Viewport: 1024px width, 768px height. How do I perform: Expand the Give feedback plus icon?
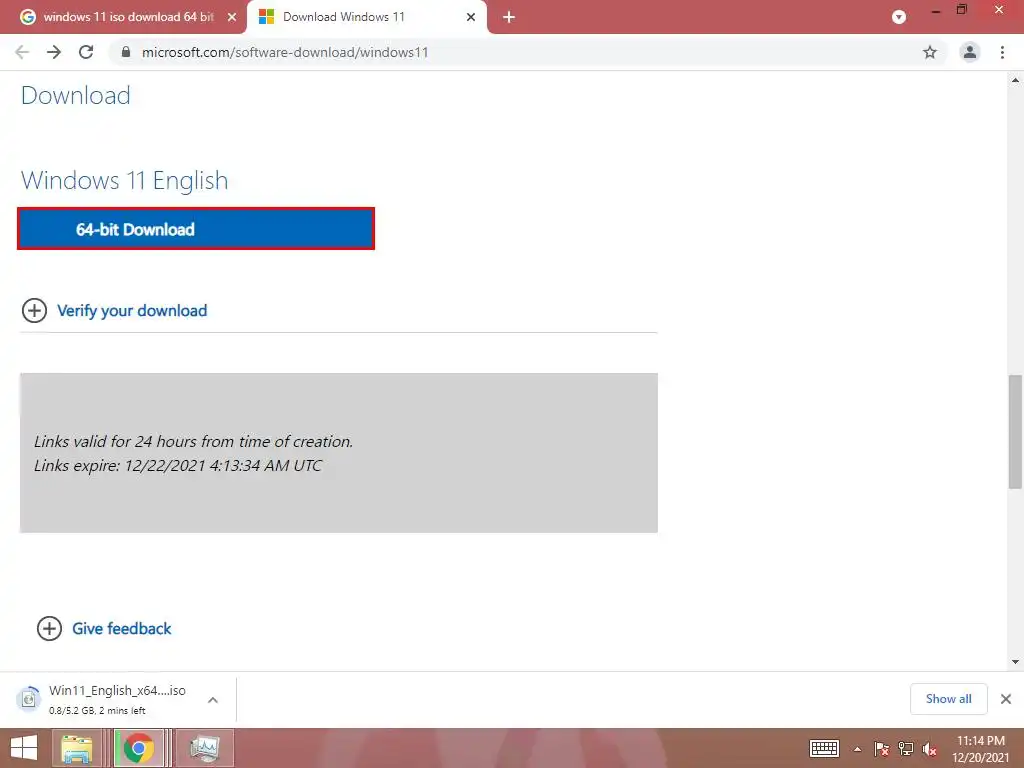click(50, 629)
